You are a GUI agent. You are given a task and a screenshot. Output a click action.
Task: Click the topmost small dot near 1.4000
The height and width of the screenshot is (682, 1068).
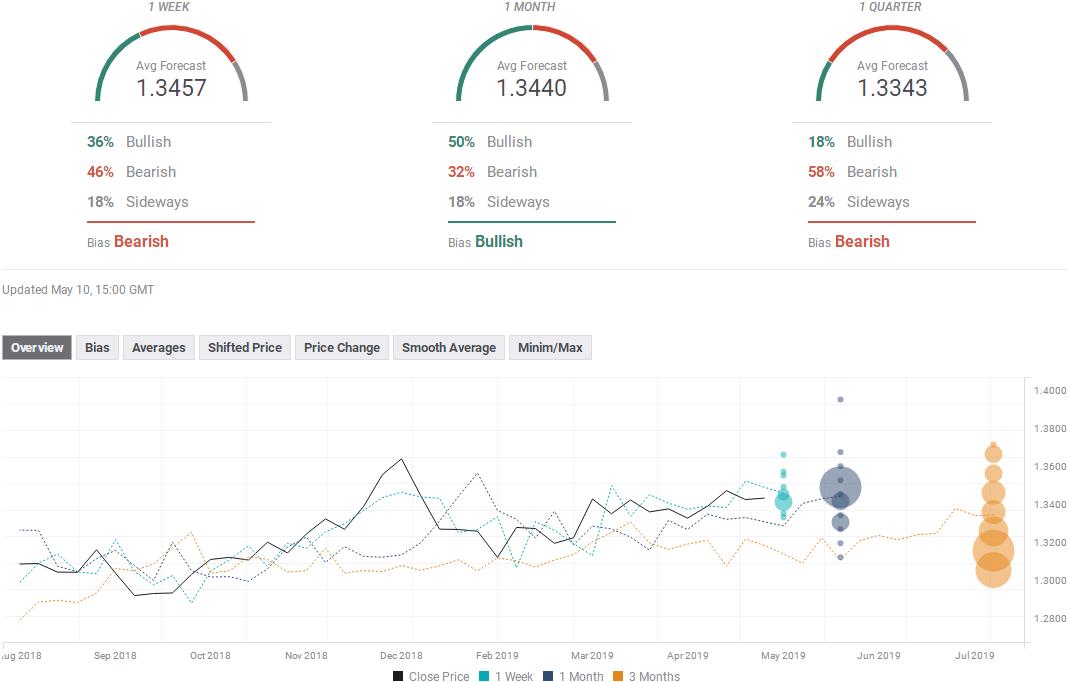pyautogui.click(x=841, y=399)
